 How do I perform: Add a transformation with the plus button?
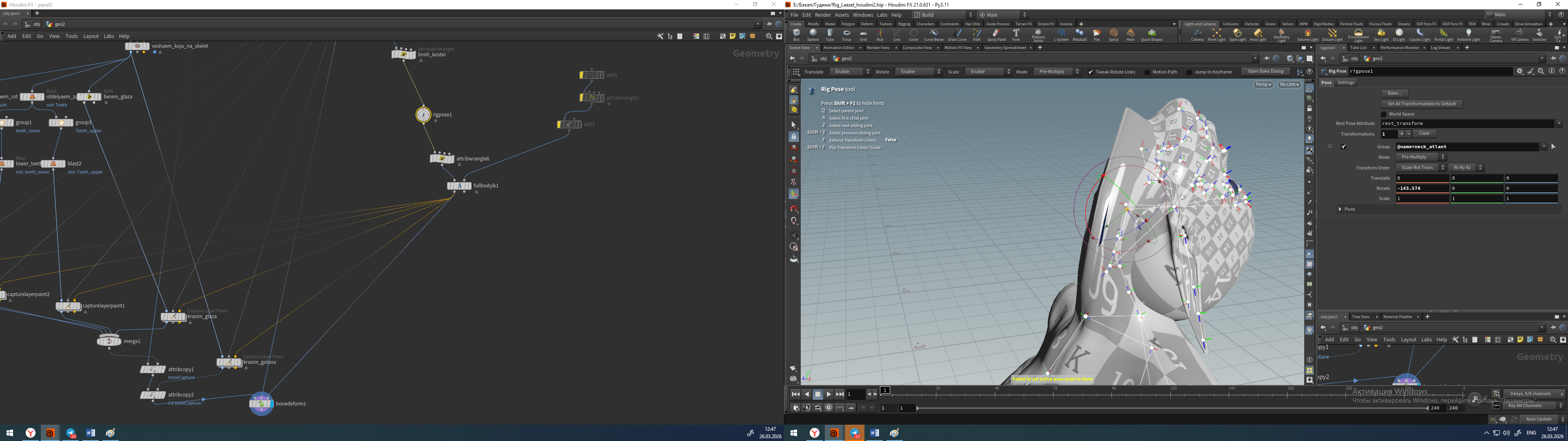(x=1401, y=134)
